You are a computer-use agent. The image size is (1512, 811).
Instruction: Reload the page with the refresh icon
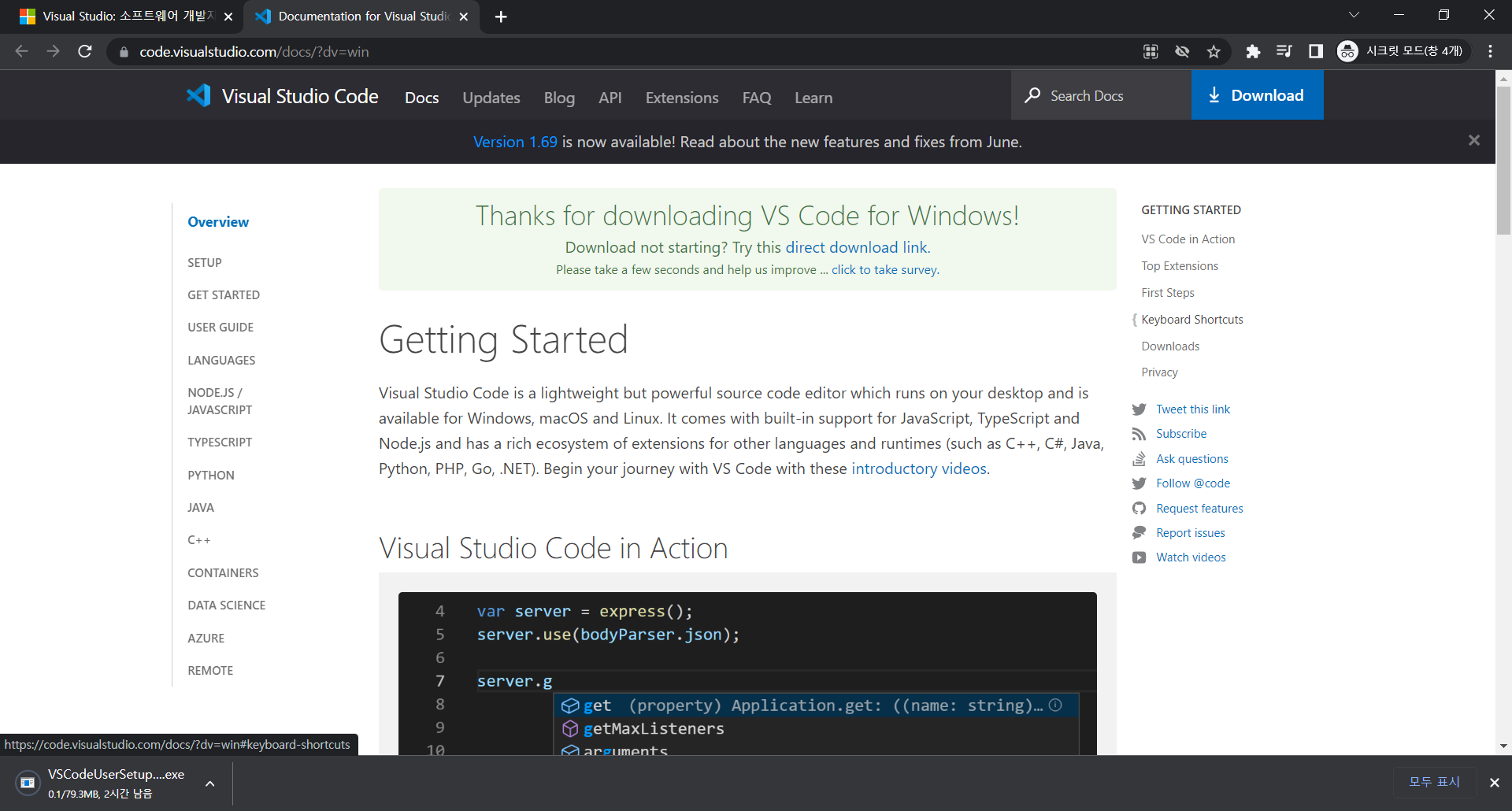tap(85, 51)
